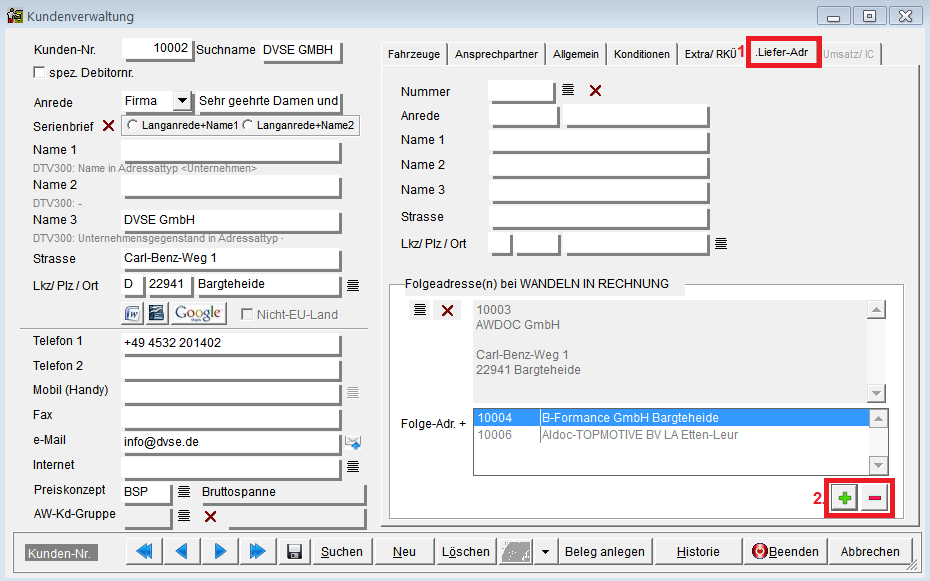Click the Kunden-Nr. field showing 10002
Image resolution: width=930 pixels, height=581 pixels.
coord(157,49)
